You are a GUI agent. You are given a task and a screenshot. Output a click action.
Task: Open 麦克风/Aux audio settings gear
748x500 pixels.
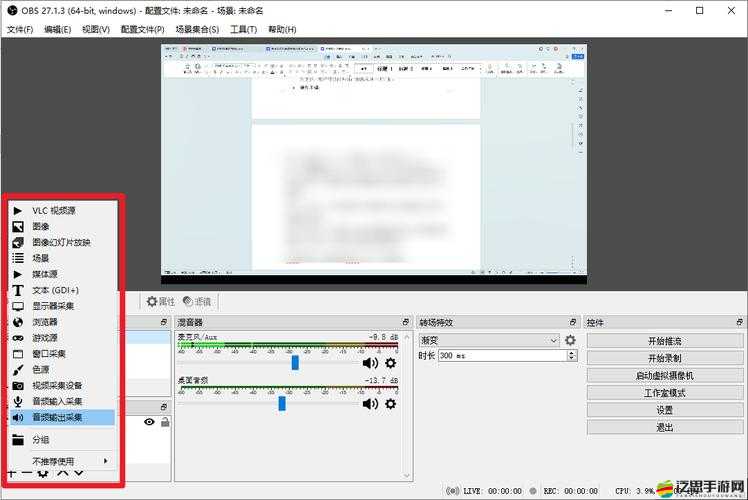[x=391, y=363]
